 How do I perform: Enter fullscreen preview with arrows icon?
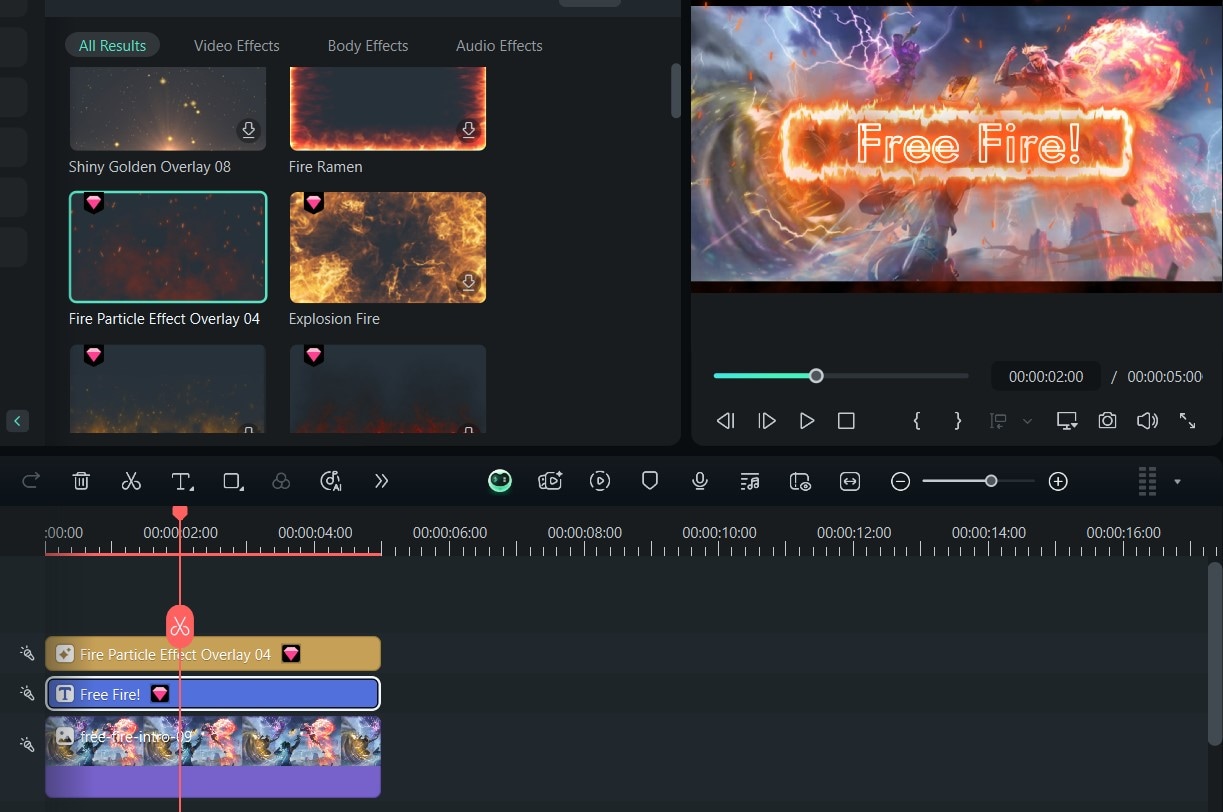tap(1187, 421)
